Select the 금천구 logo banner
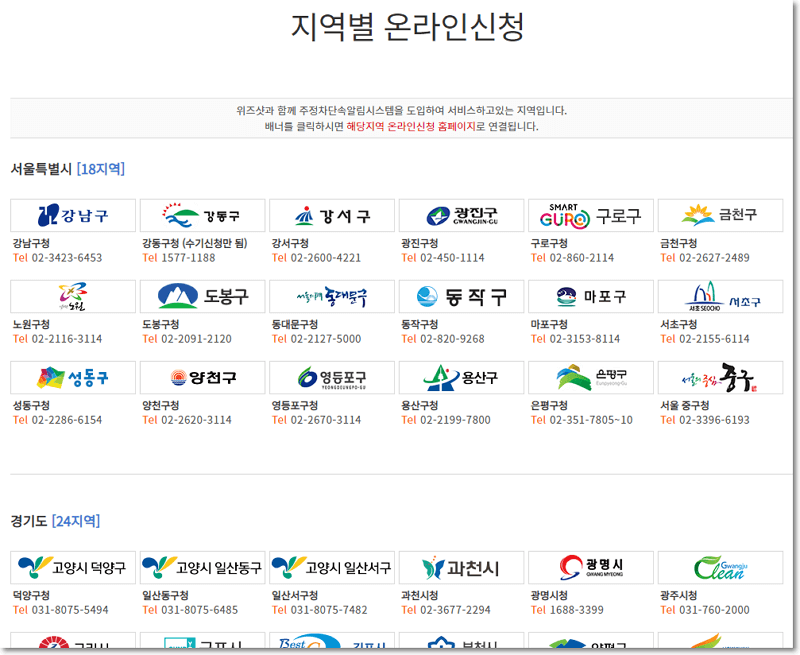 721,216
